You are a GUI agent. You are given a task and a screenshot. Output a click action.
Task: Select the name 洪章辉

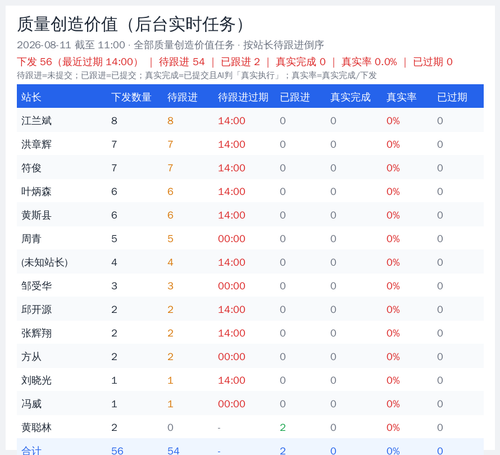[36, 144]
